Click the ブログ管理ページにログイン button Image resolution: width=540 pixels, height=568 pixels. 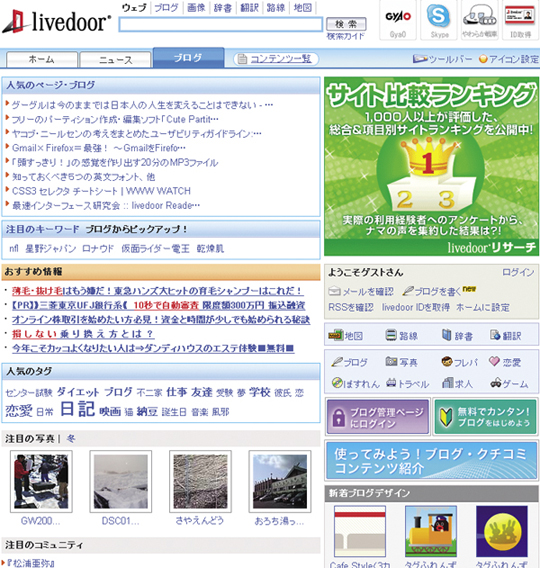point(378,417)
